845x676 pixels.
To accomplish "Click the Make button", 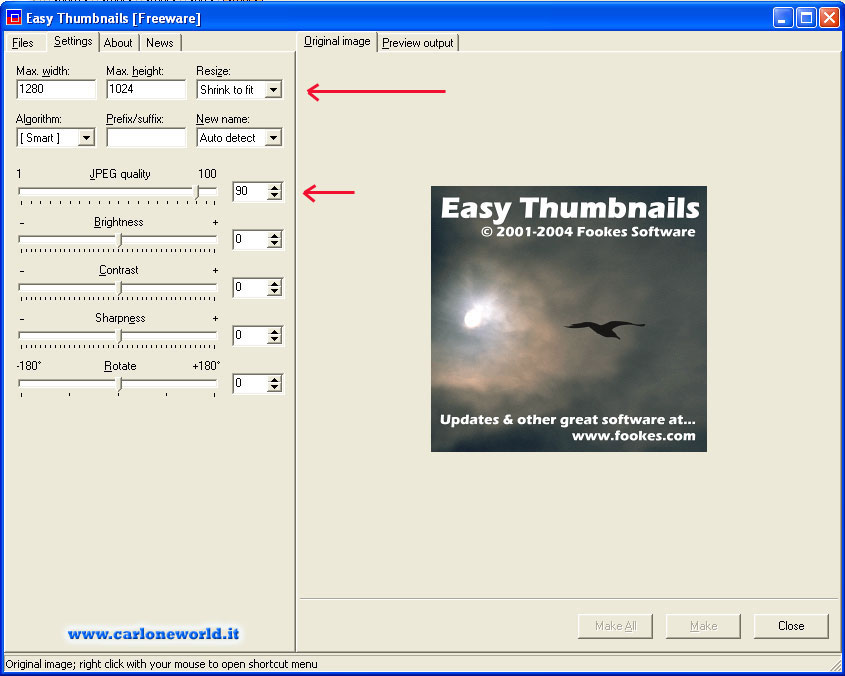I will (x=703, y=626).
